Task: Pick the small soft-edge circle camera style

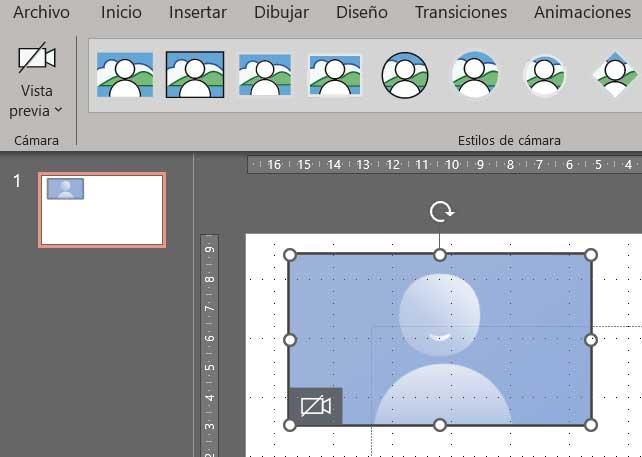Action: point(545,75)
